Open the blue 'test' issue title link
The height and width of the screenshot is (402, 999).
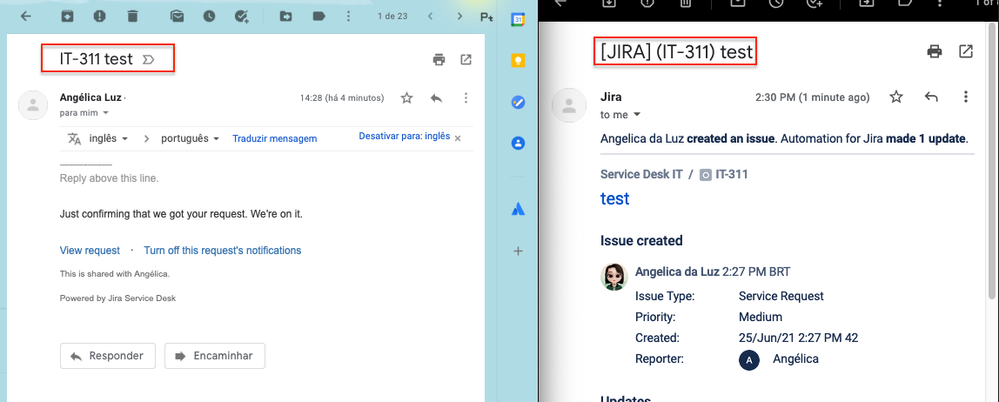tap(615, 198)
